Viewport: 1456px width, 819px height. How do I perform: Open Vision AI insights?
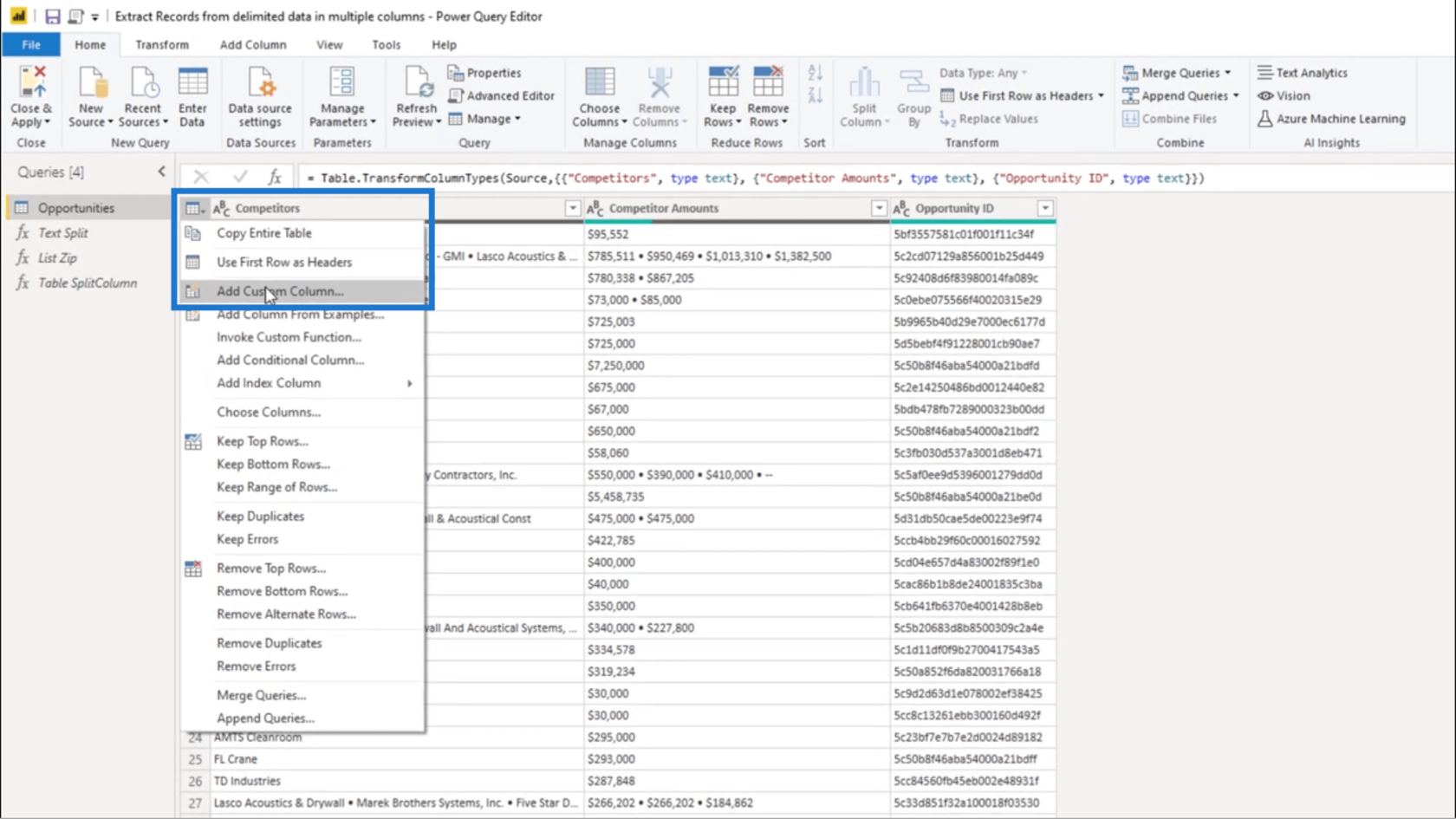click(x=1284, y=95)
